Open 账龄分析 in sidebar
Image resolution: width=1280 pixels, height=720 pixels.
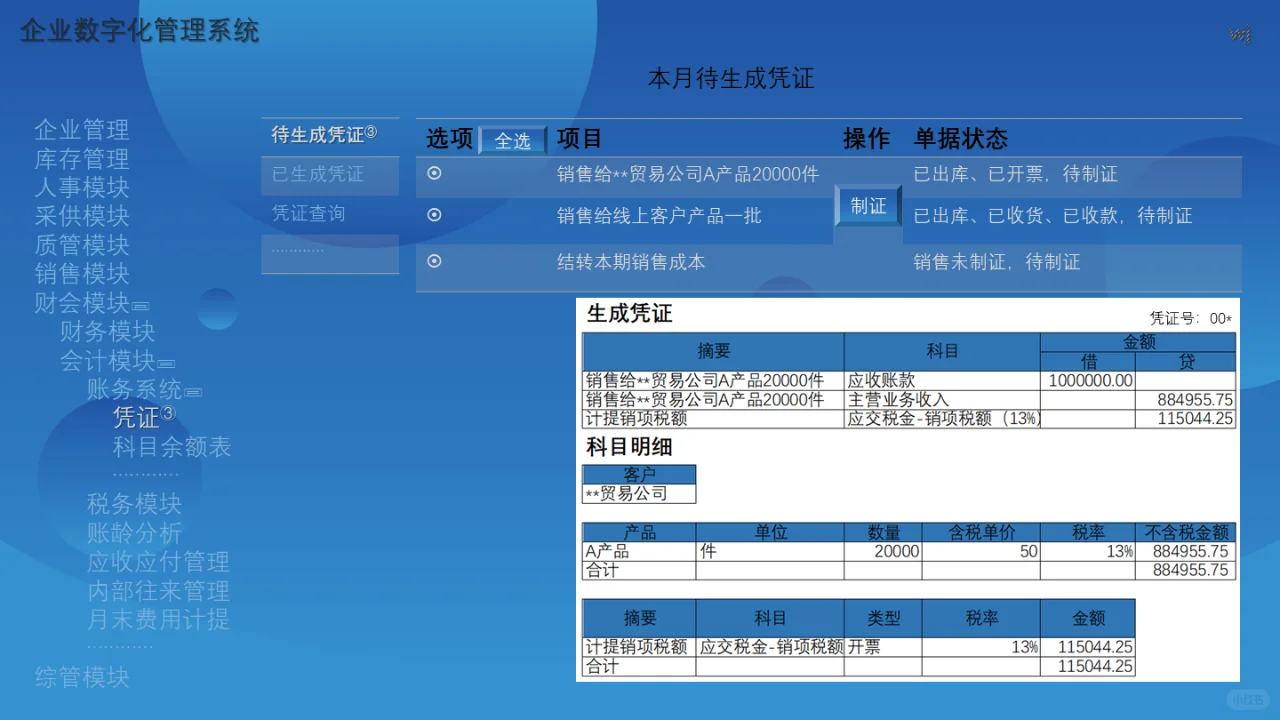point(134,533)
